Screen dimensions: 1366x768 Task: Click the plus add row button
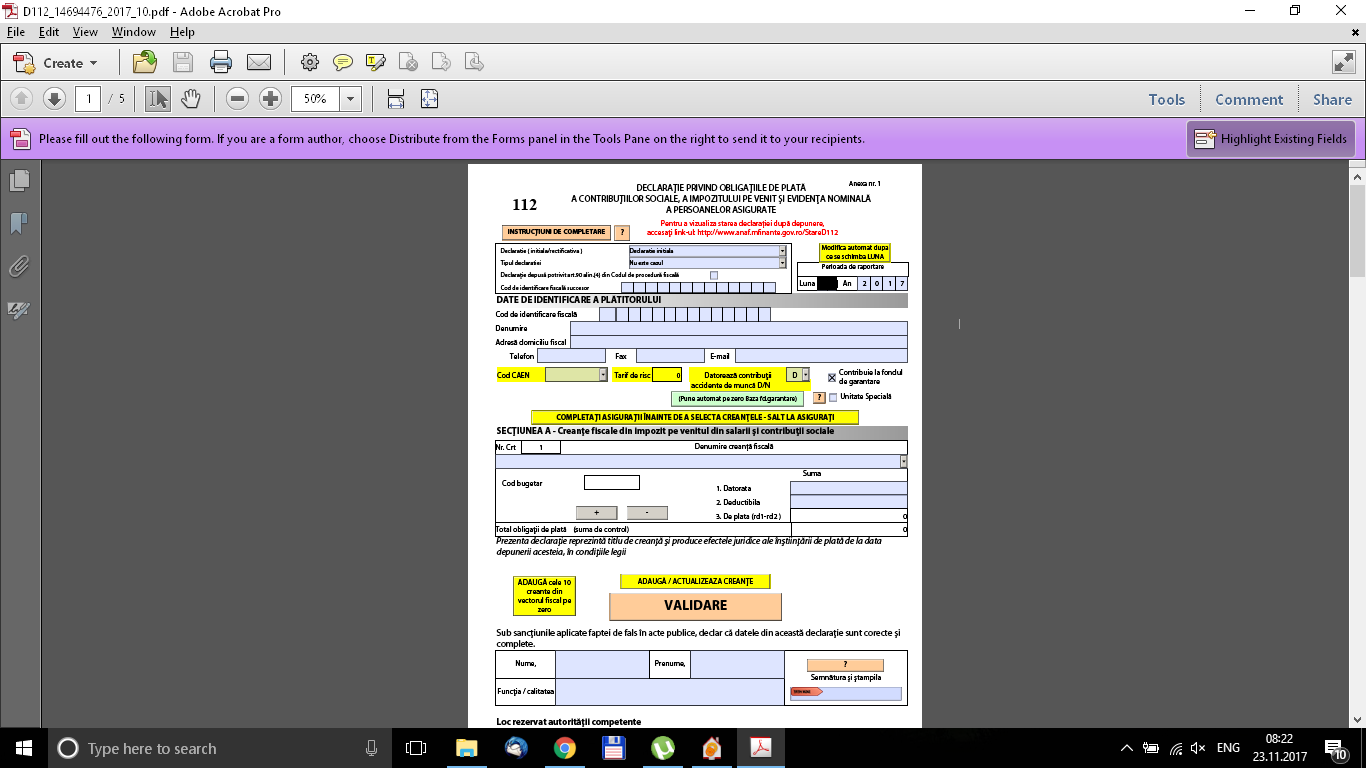coord(596,513)
